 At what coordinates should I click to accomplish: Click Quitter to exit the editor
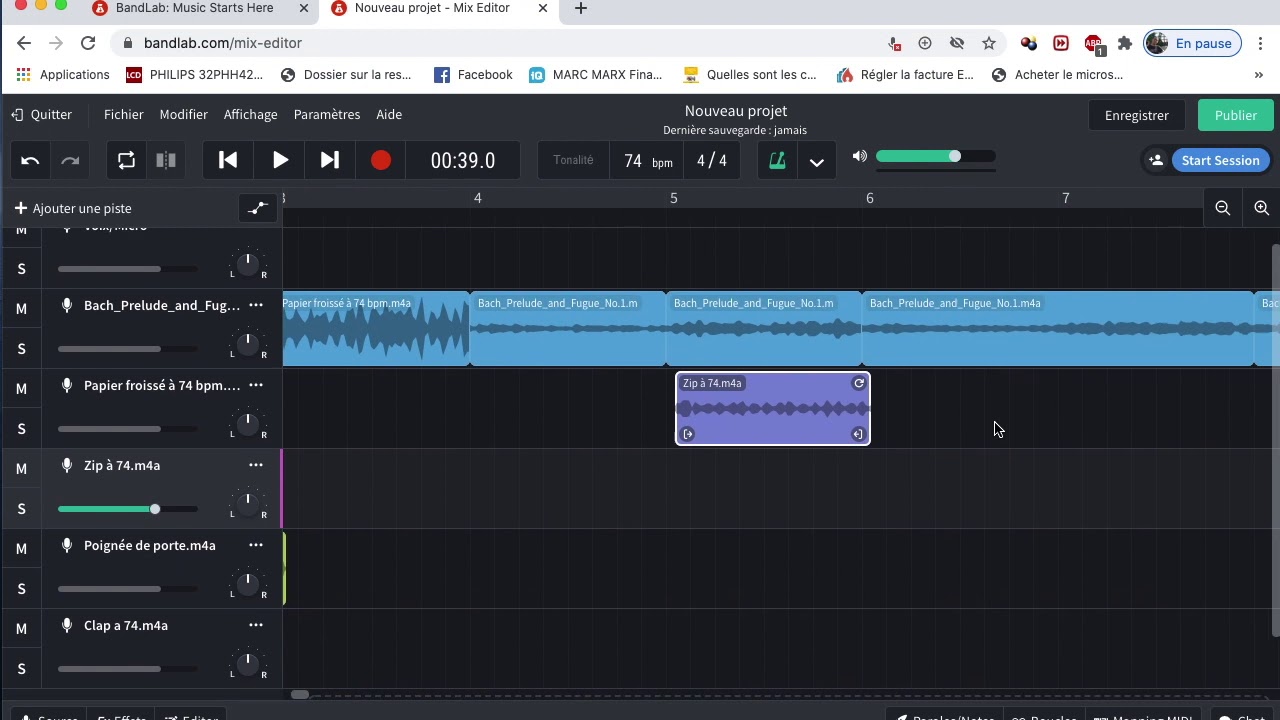[42, 114]
